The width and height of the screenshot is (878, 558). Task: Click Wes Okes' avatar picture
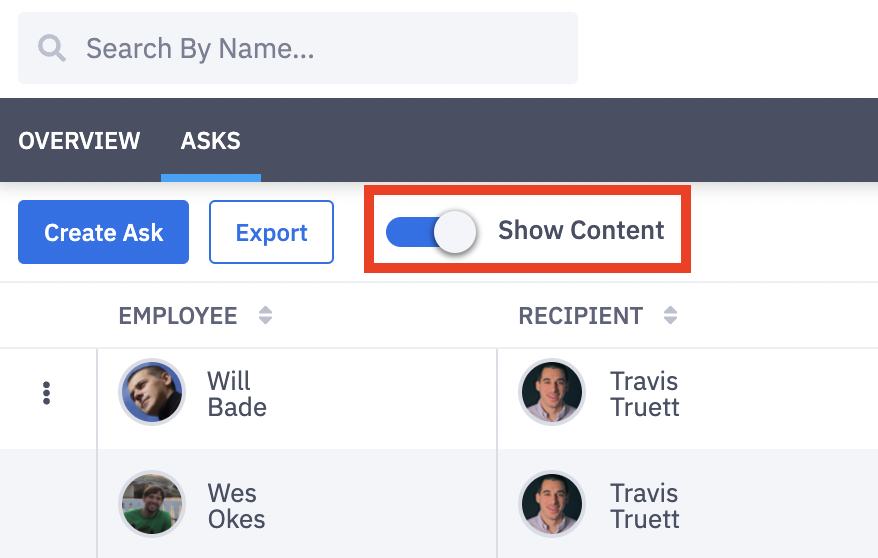coord(152,504)
